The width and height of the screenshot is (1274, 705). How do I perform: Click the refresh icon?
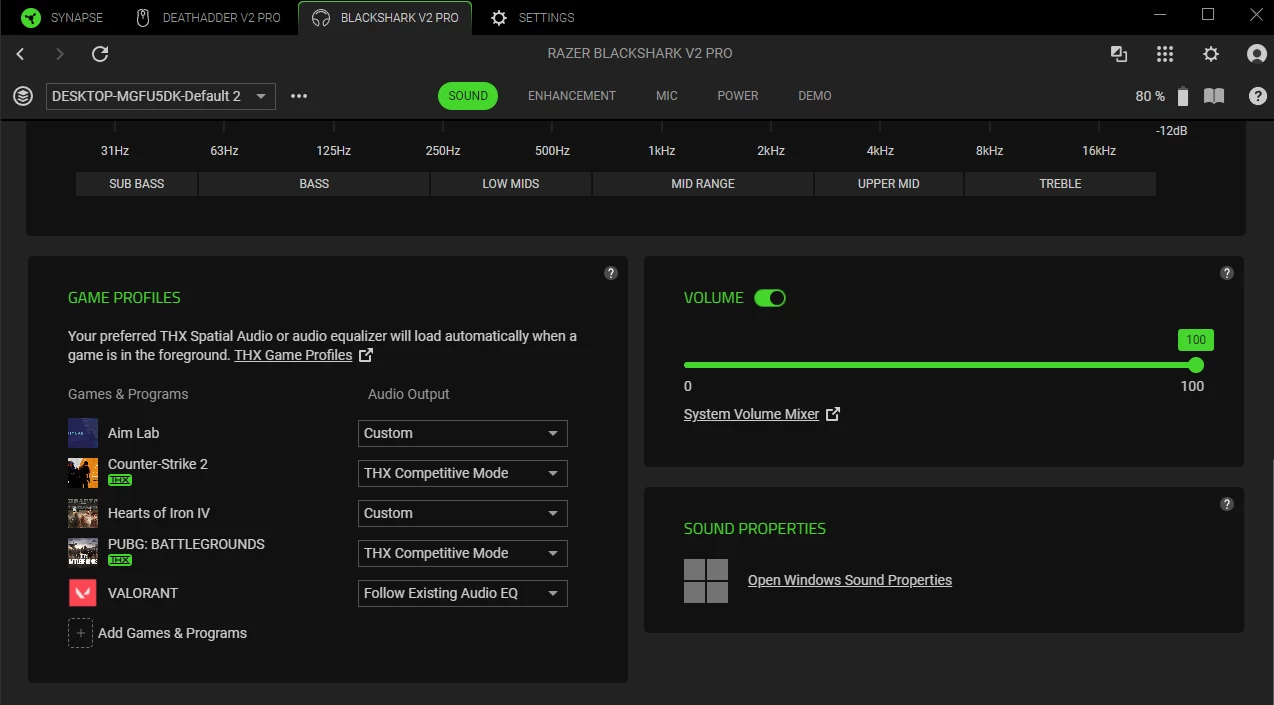[x=100, y=54]
